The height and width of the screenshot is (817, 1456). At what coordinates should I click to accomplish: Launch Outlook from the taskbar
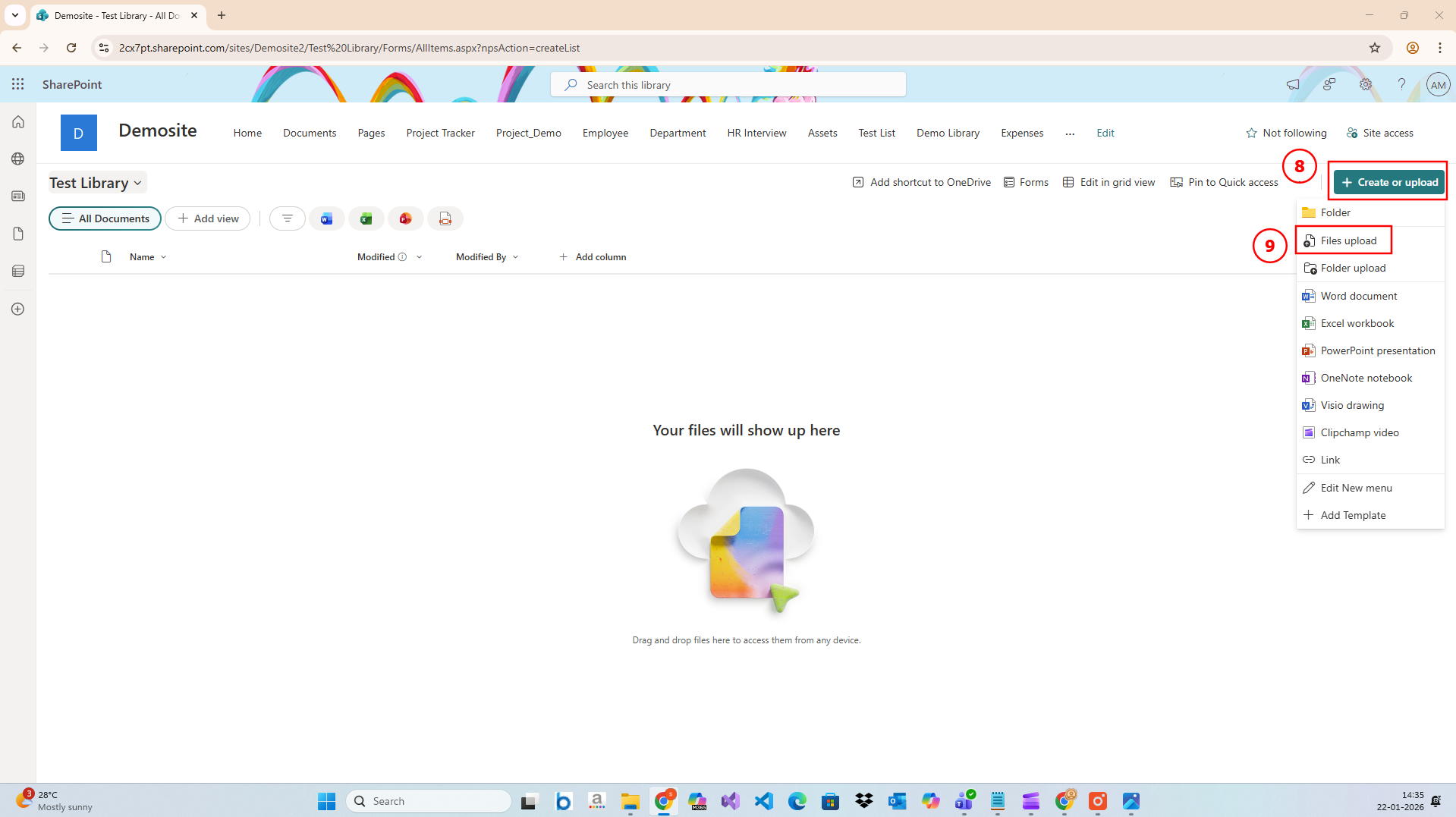(x=898, y=801)
